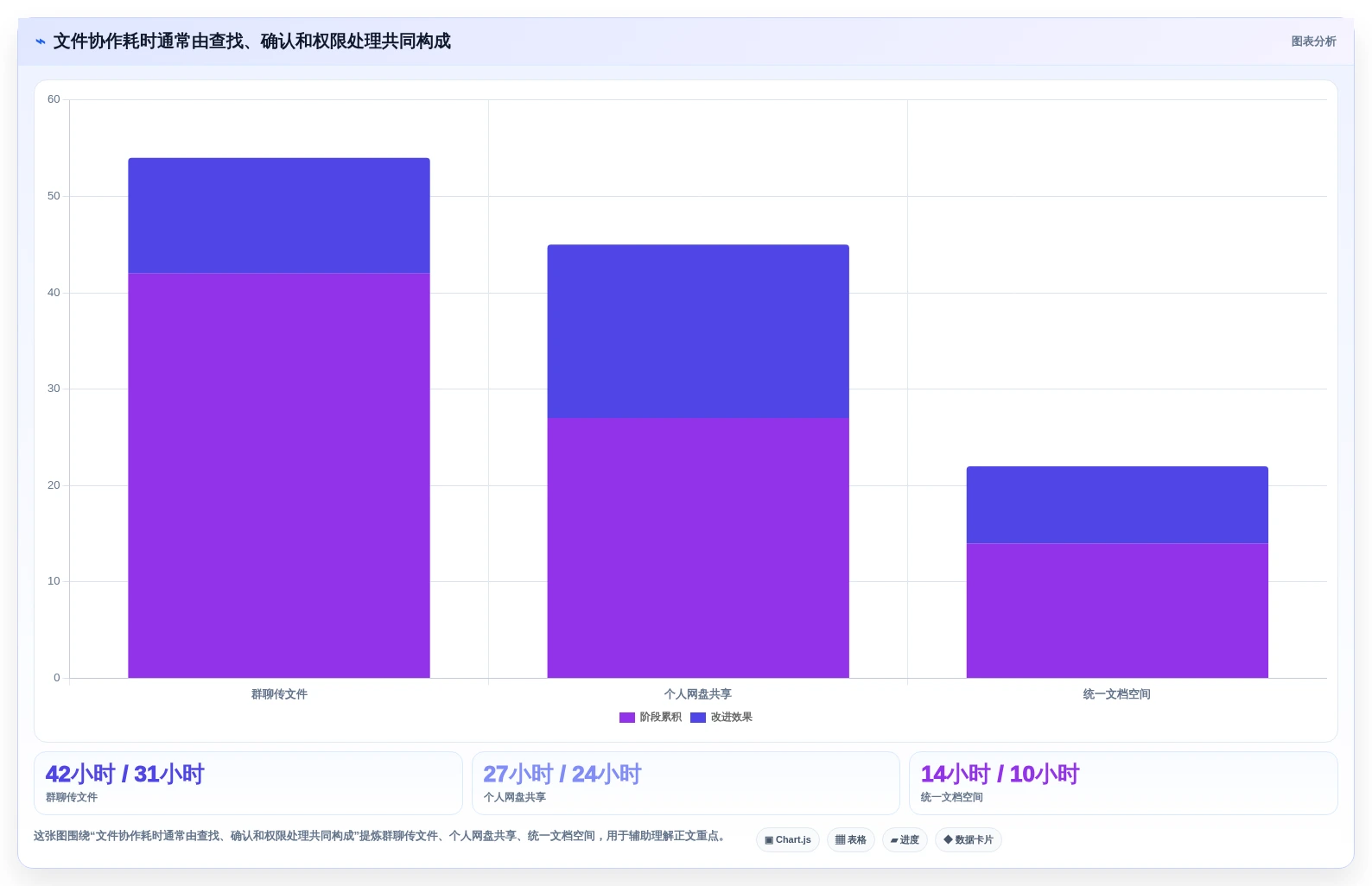Click the 改进效果 legend label
Screen dimensions: 1372x886
click(x=732, y=718)
